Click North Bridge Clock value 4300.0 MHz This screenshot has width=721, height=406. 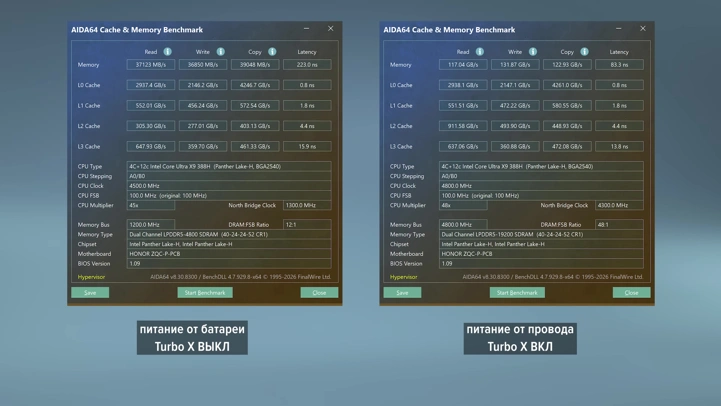point(619,206)
